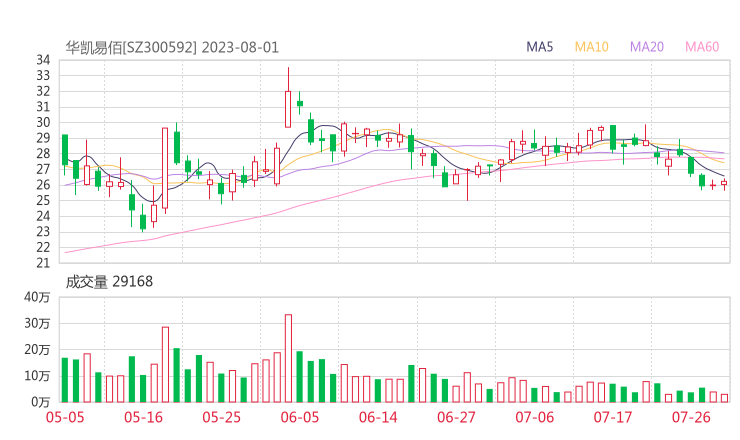Click the last red candlestick at chart right edge
740x440 pixels.
(x=724, y=183)
